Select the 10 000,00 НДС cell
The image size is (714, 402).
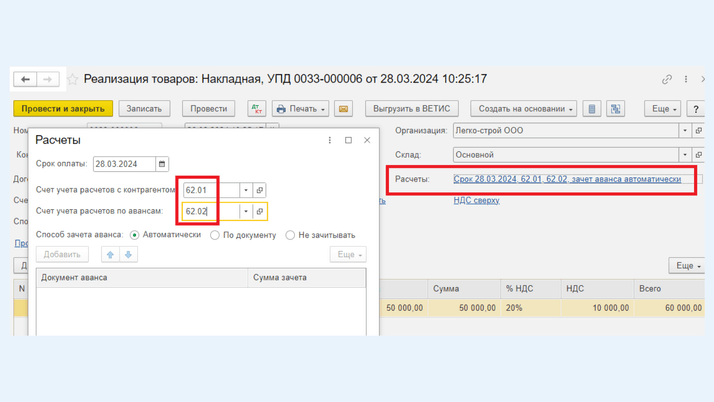point(597,308)
